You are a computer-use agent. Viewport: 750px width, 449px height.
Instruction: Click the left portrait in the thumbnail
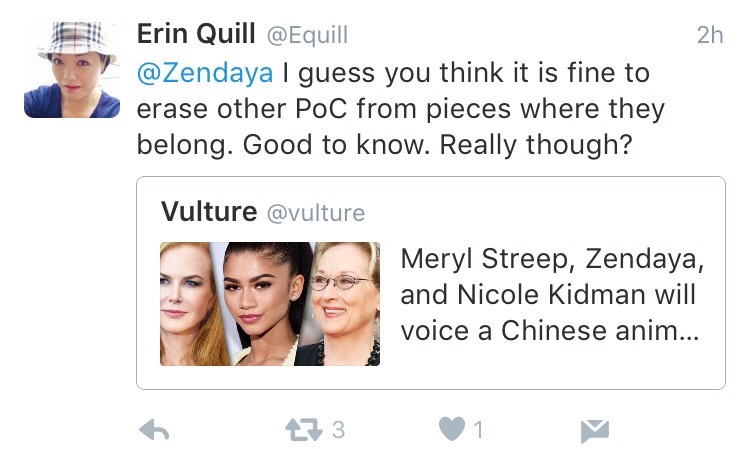point(190,303)
